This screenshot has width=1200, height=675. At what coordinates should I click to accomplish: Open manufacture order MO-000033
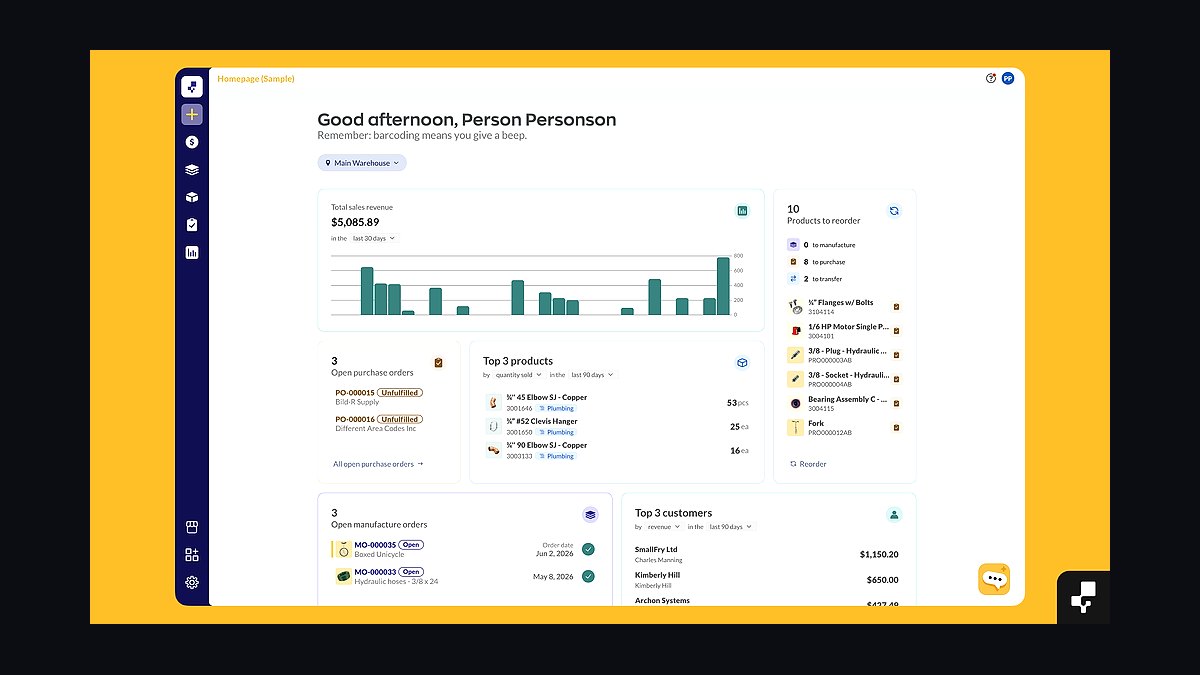(375, 572)
